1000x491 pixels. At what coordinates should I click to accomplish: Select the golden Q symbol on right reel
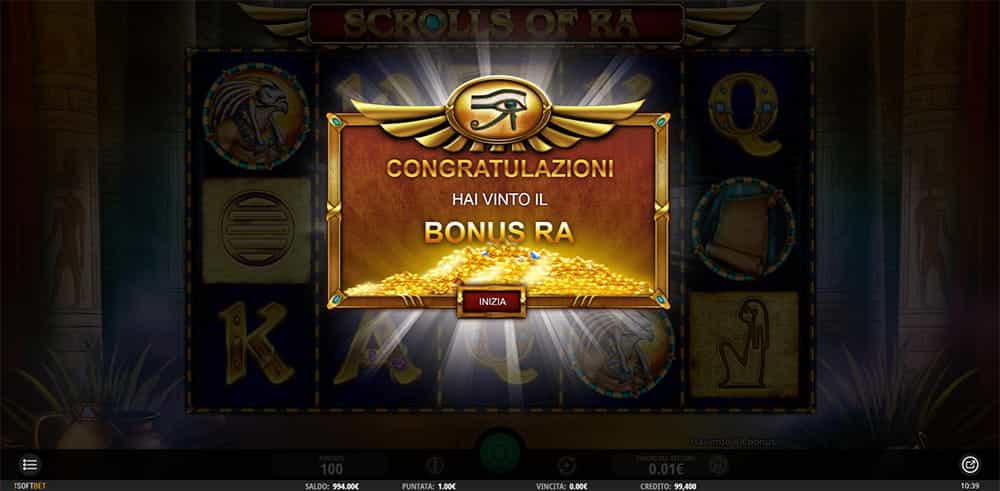tap(744, 114)
